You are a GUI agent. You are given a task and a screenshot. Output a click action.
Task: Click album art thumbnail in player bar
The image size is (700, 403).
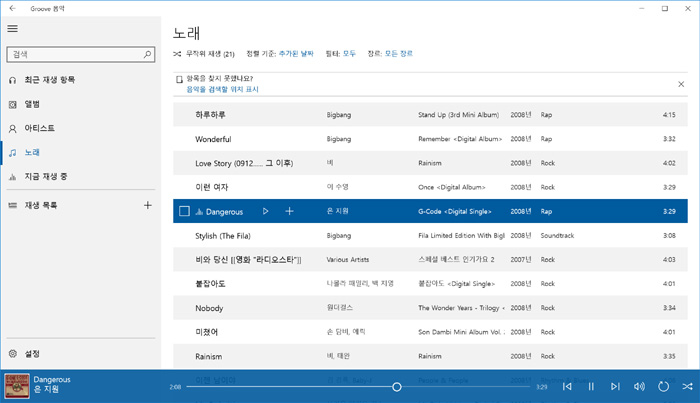click(x=17, y=386)
